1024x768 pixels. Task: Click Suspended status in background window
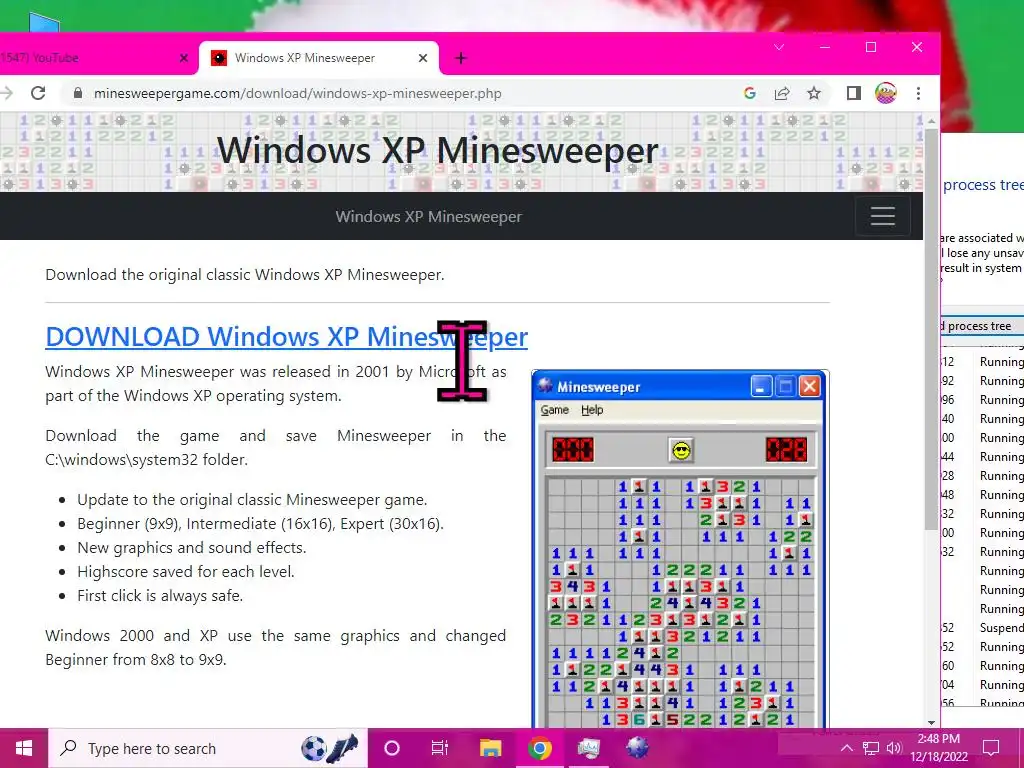coord(1001,628)
